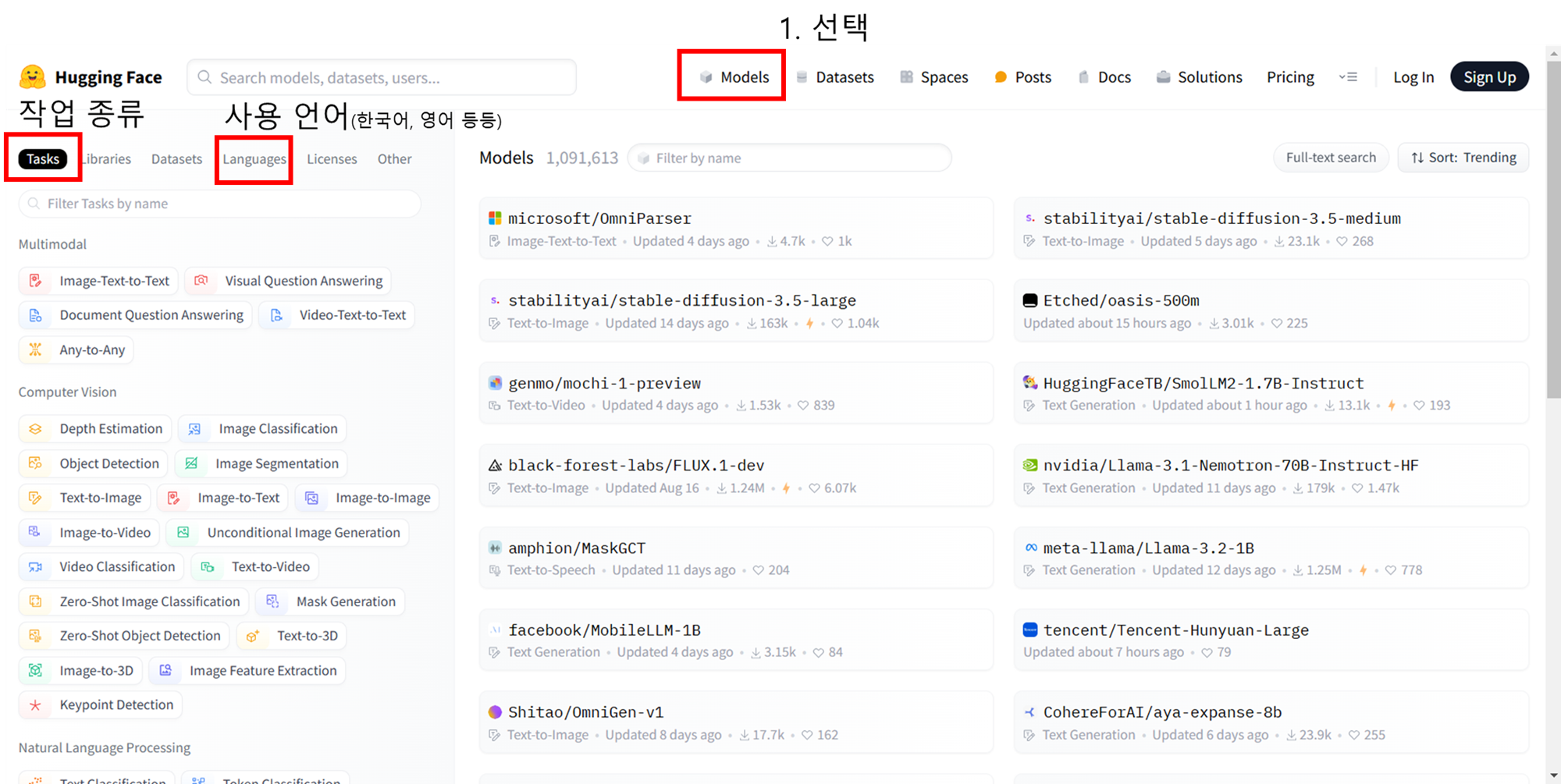Click the Full-text search button
Viewport: 1561px width, 784px height.
pos(1331,158)
